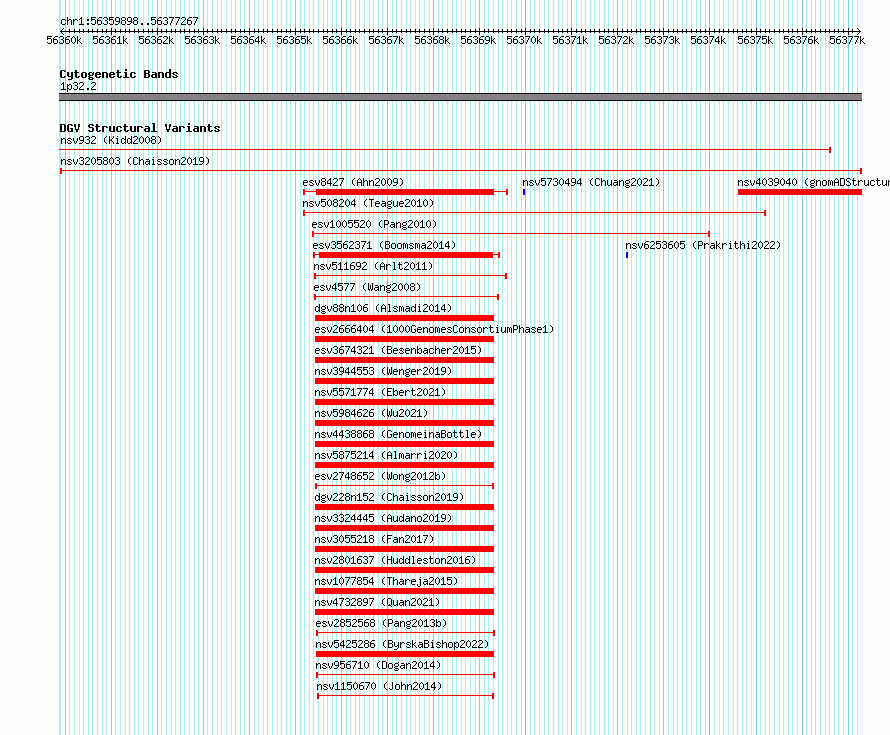Select the dgv228n152 (Chaisson2019) label
Image resolution: width=890 pixels, height=735 pixels.
point(389,497)
